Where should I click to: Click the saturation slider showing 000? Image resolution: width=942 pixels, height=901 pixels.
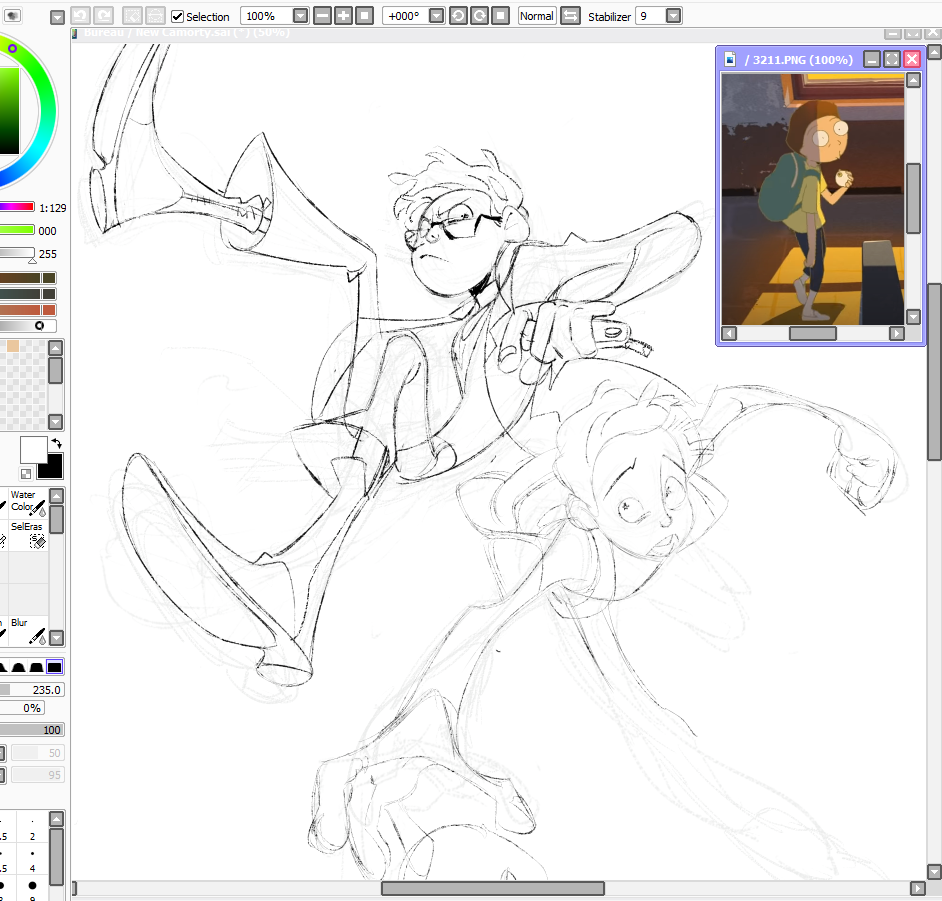pyautogui.click(x=17, y=230)
